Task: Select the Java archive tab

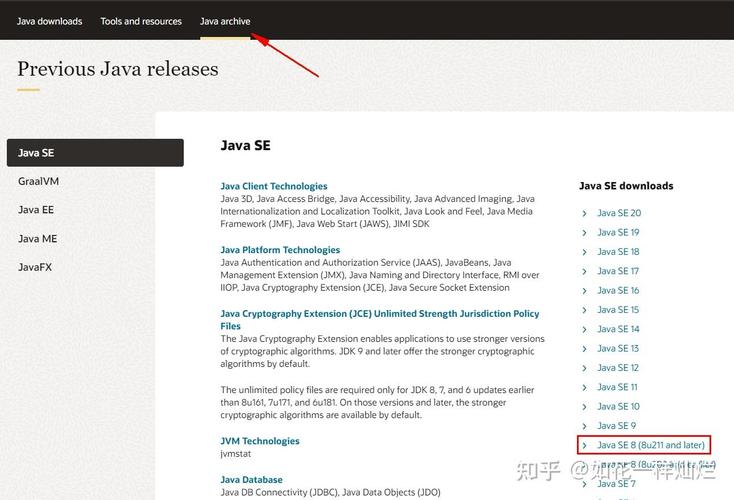Action: click(225, 21)
